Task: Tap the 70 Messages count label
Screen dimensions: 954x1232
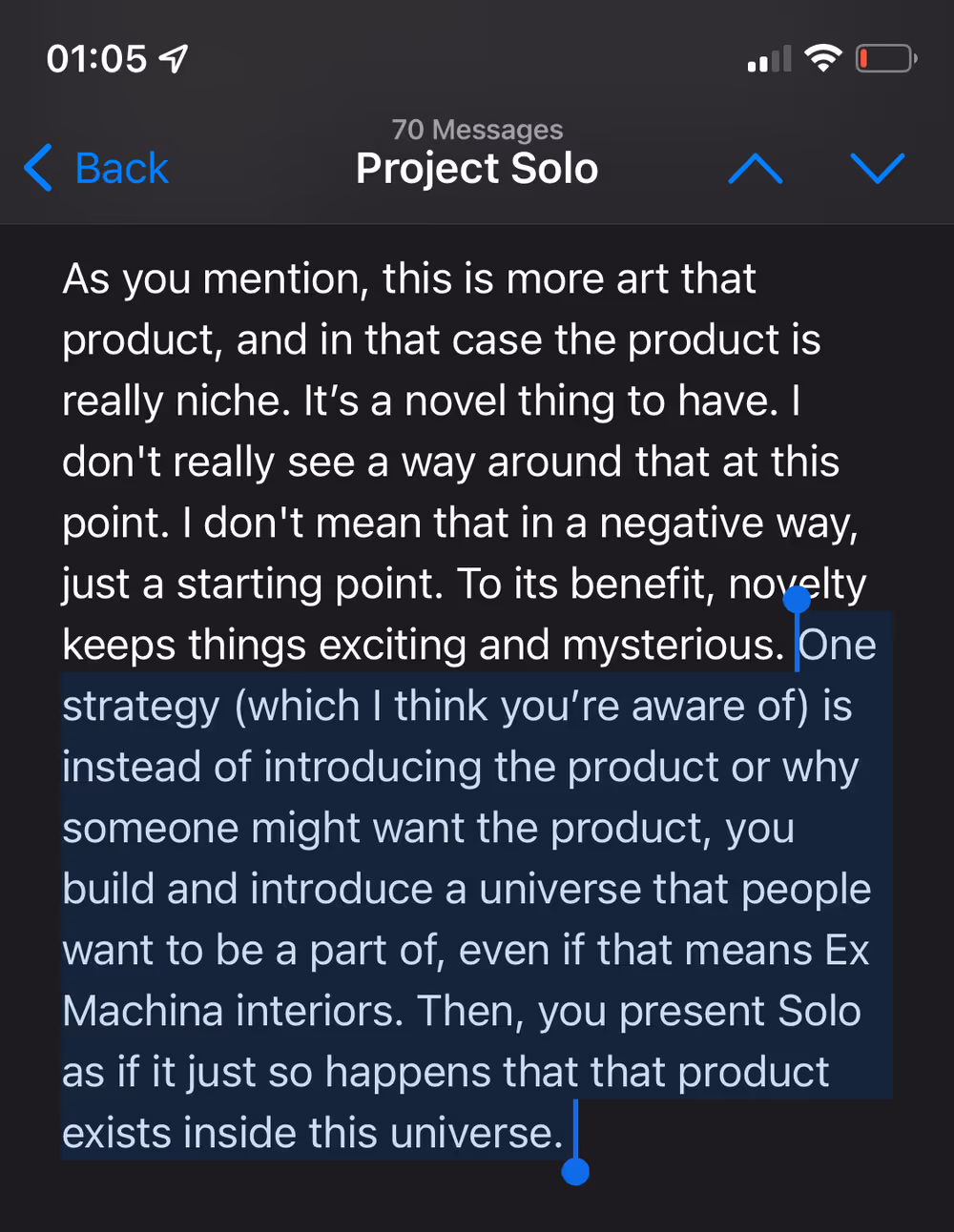Action: [x=477, y=129]
